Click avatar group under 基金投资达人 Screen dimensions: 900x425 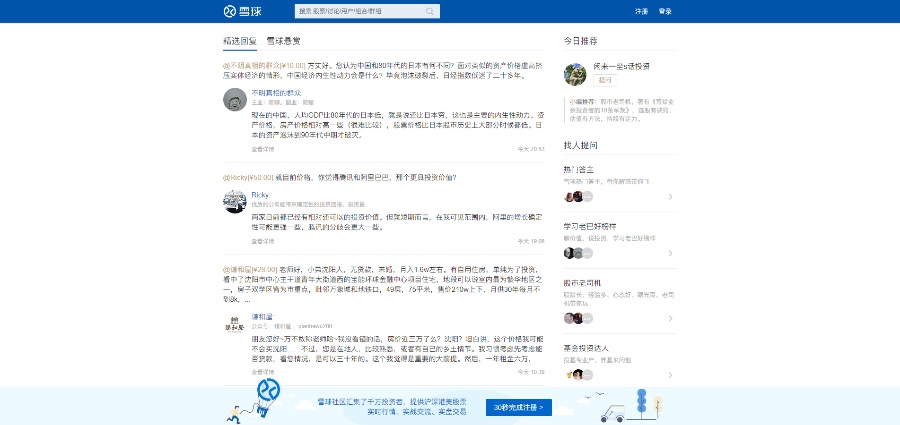coord(578,375)
